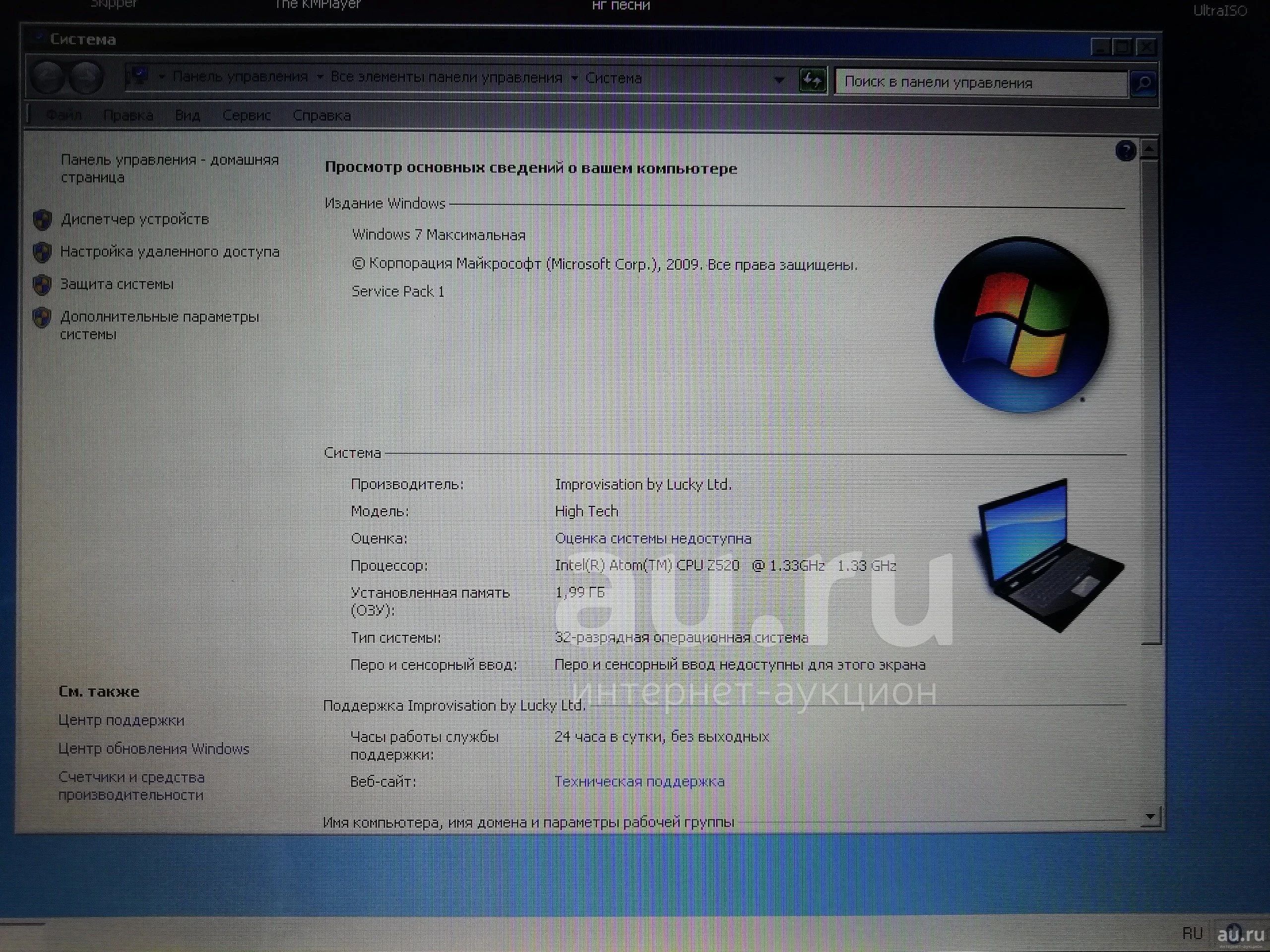The height and width of the screenshot is (952, 1270).
Task: Open the Справка menu
Action: [321, 116]
